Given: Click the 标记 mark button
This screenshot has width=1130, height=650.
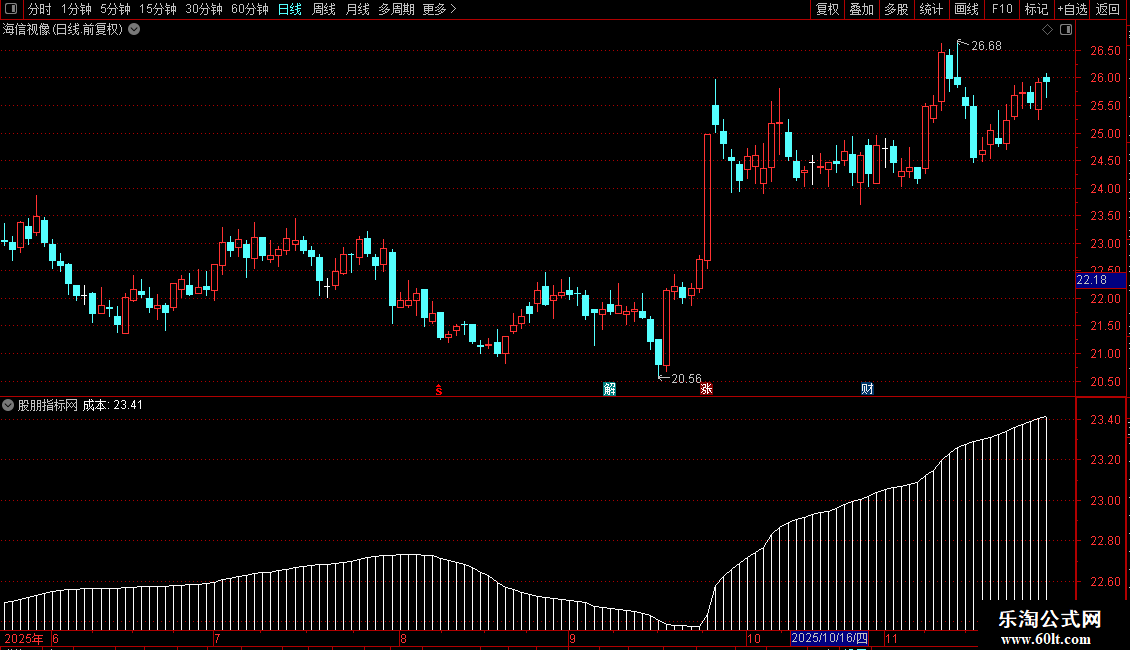Looking at the screenshot, I should [x=1036, y=9].
